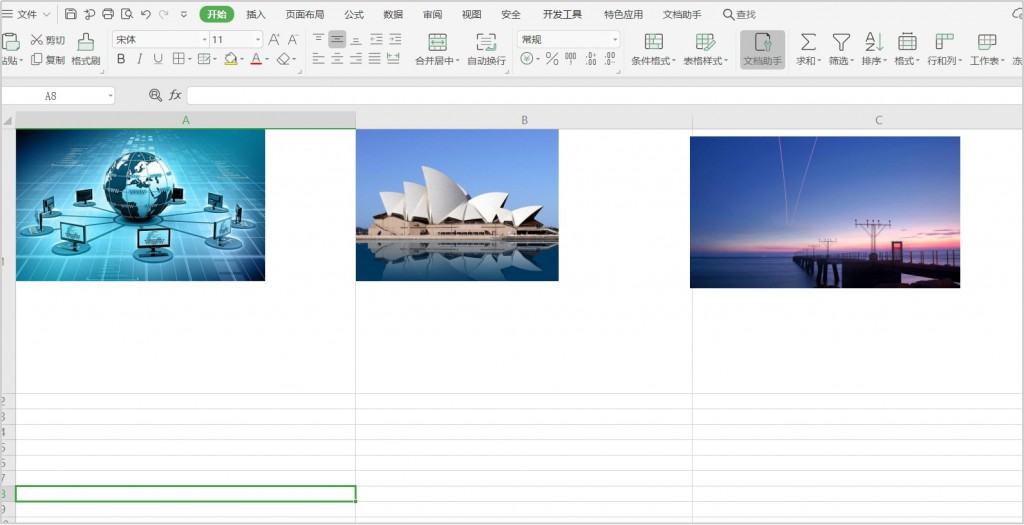1024x525 pixels.
Task: Switch to the 数据 tab
Action: click(393, 14)
